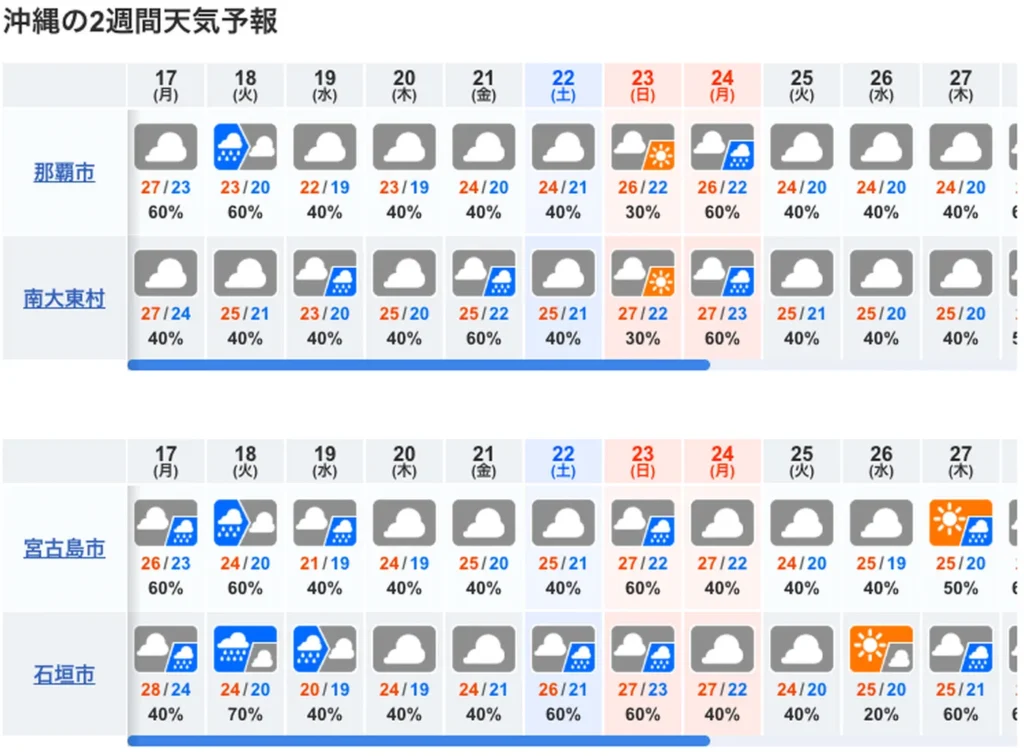Click the sunny-then-cloudy icon for 石垣市 on the 26th

click(x=881, y=648)
